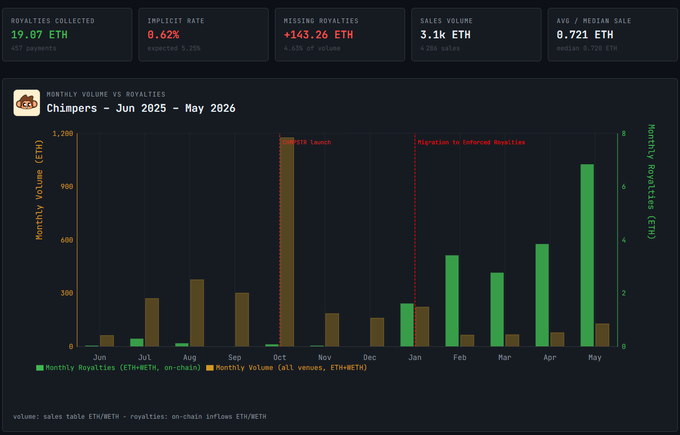Click the Migration to Enforced Royalties marker label
Image resolution: width=680 pixels, height=435 pixels.
[x=471, y=142]
